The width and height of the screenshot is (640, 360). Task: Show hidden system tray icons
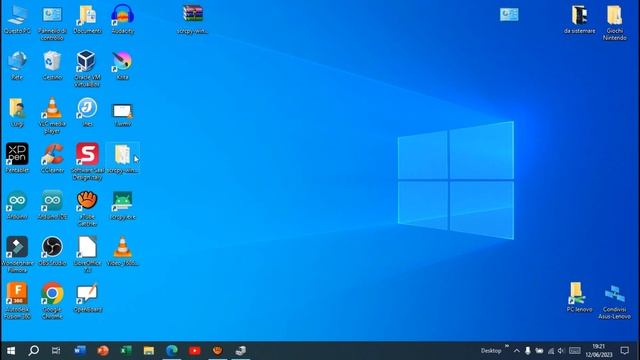(x=517, y=351)
